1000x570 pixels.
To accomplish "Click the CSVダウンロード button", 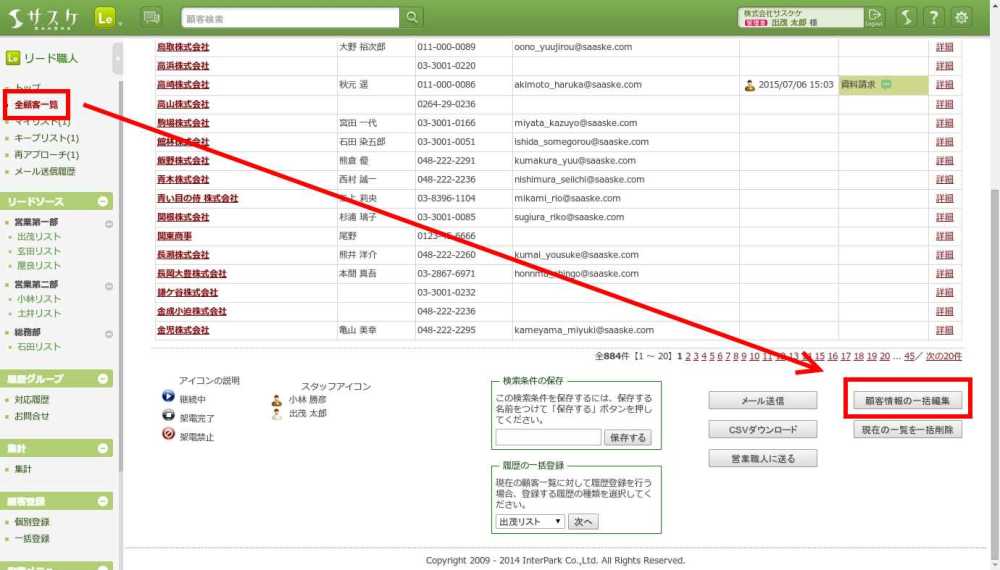I will [763, 430].
